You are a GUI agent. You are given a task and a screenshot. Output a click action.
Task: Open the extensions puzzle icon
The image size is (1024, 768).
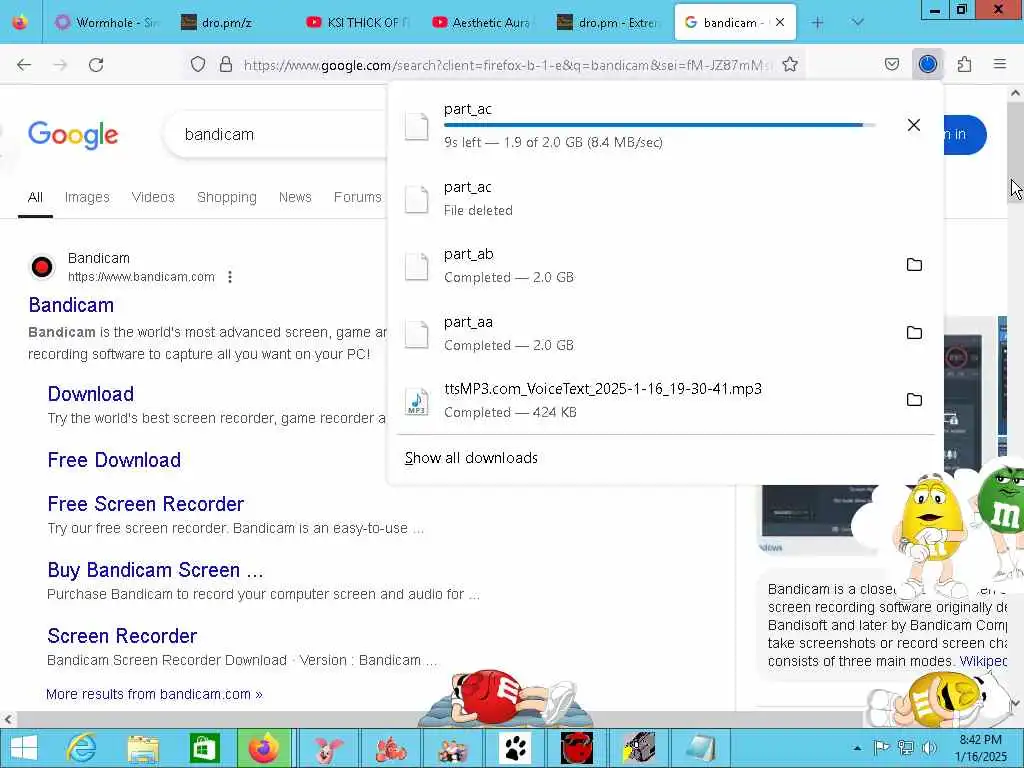(x=964, y=65)
